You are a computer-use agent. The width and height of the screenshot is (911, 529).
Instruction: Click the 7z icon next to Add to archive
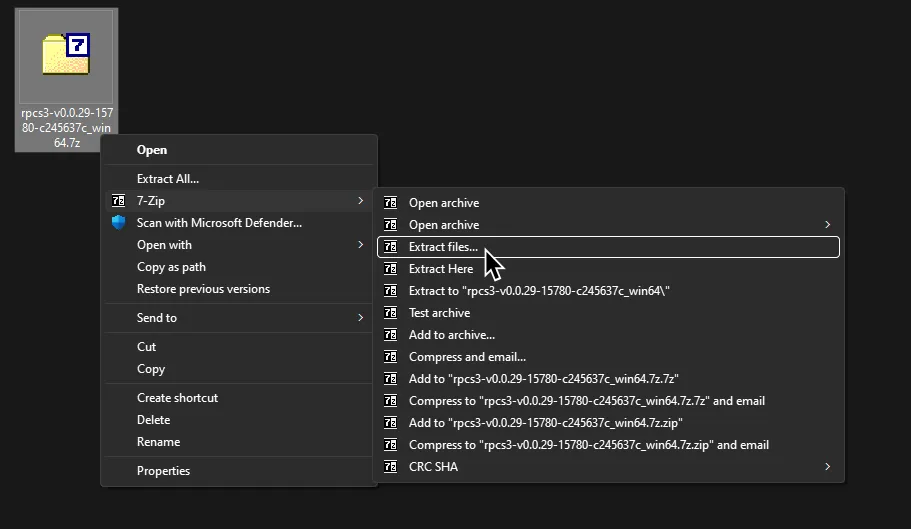[x=390, y=335]
